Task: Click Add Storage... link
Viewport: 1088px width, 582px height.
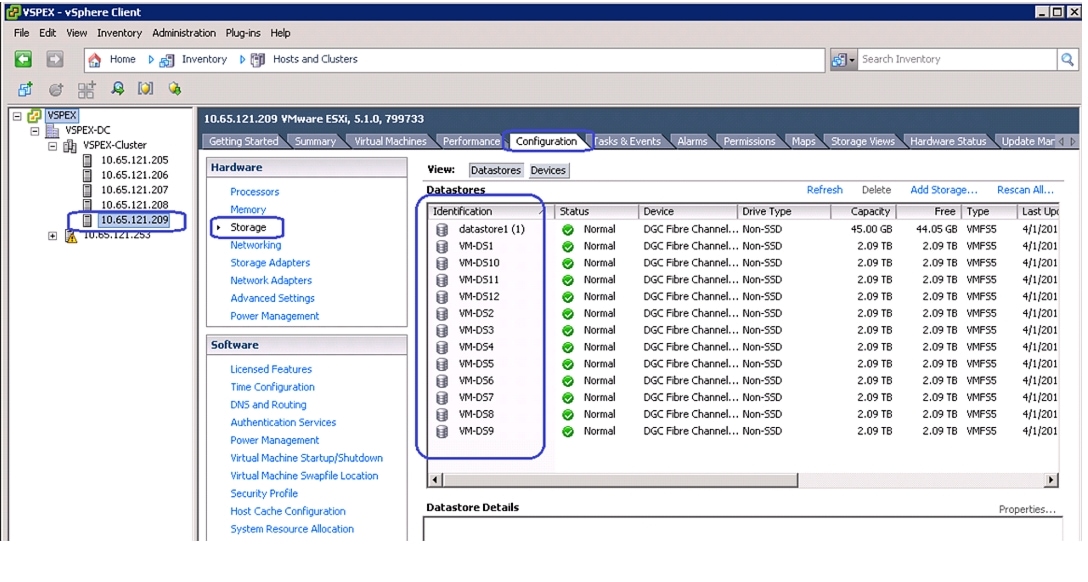Action: [x=944, y=189]
